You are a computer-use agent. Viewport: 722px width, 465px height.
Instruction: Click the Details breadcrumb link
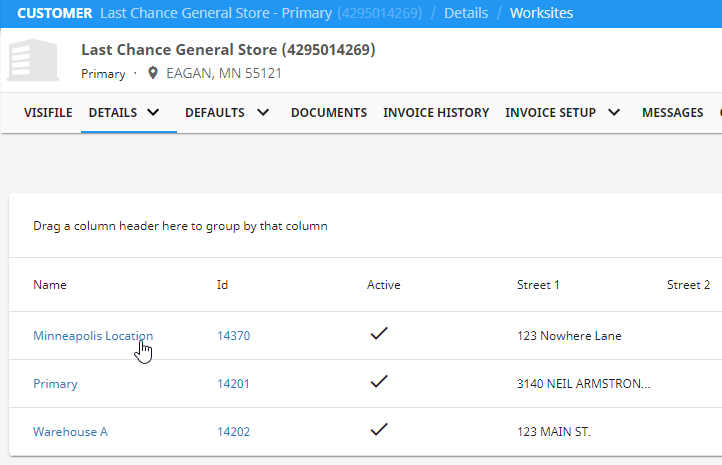pos(465,13)
